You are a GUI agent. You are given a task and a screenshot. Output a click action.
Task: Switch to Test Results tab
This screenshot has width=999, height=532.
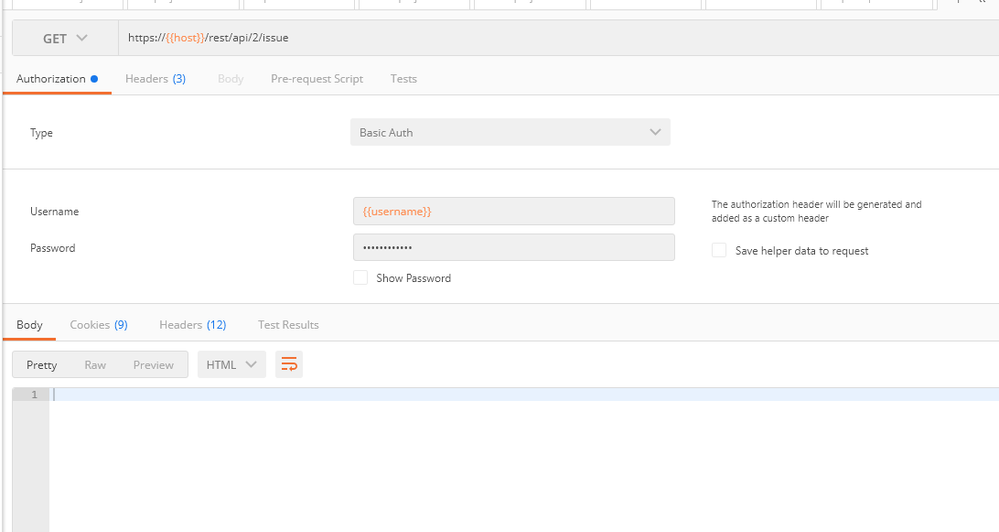tap(288, 325)
